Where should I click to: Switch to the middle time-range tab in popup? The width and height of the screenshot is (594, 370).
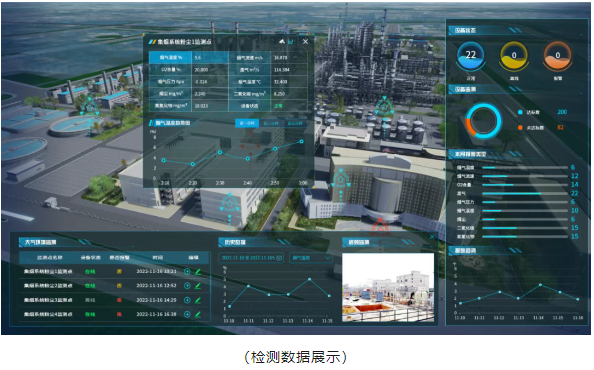(x=271, y=123)
